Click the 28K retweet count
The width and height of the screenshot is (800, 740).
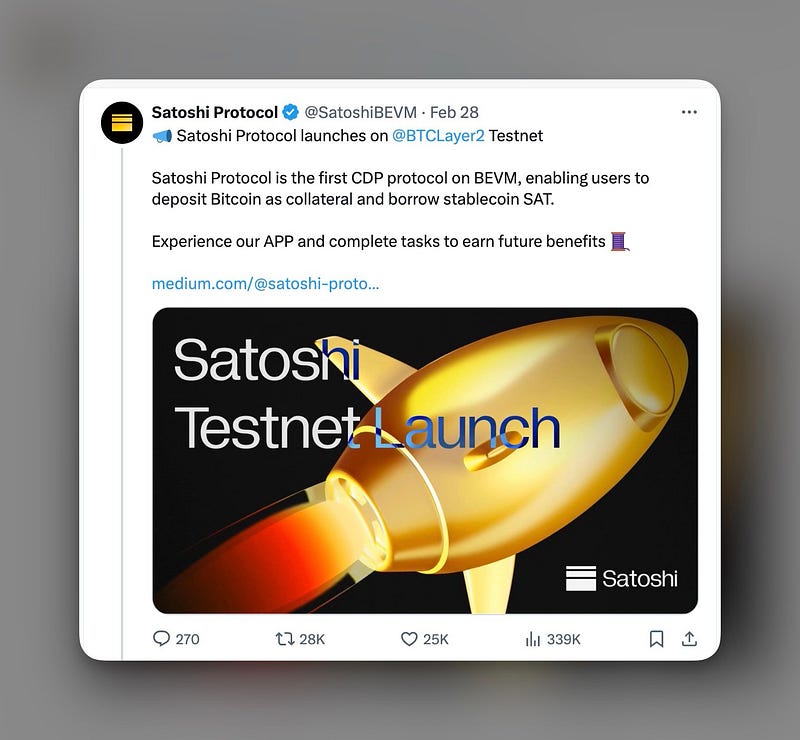(x=312, y=639)
